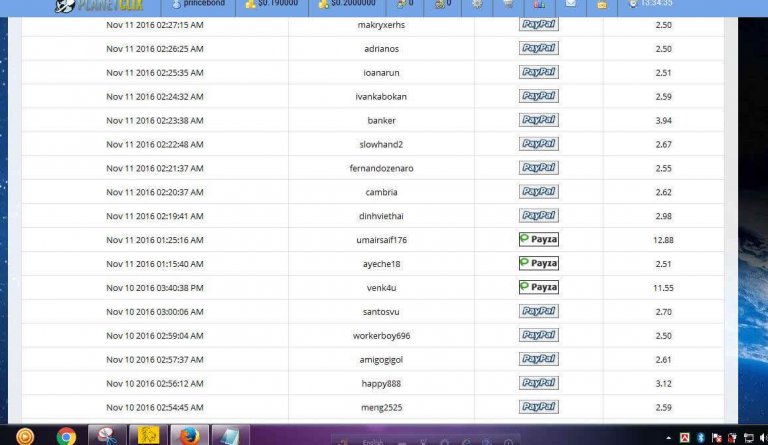Switch to Firefox in the taskbar

(x=190, y=435)
